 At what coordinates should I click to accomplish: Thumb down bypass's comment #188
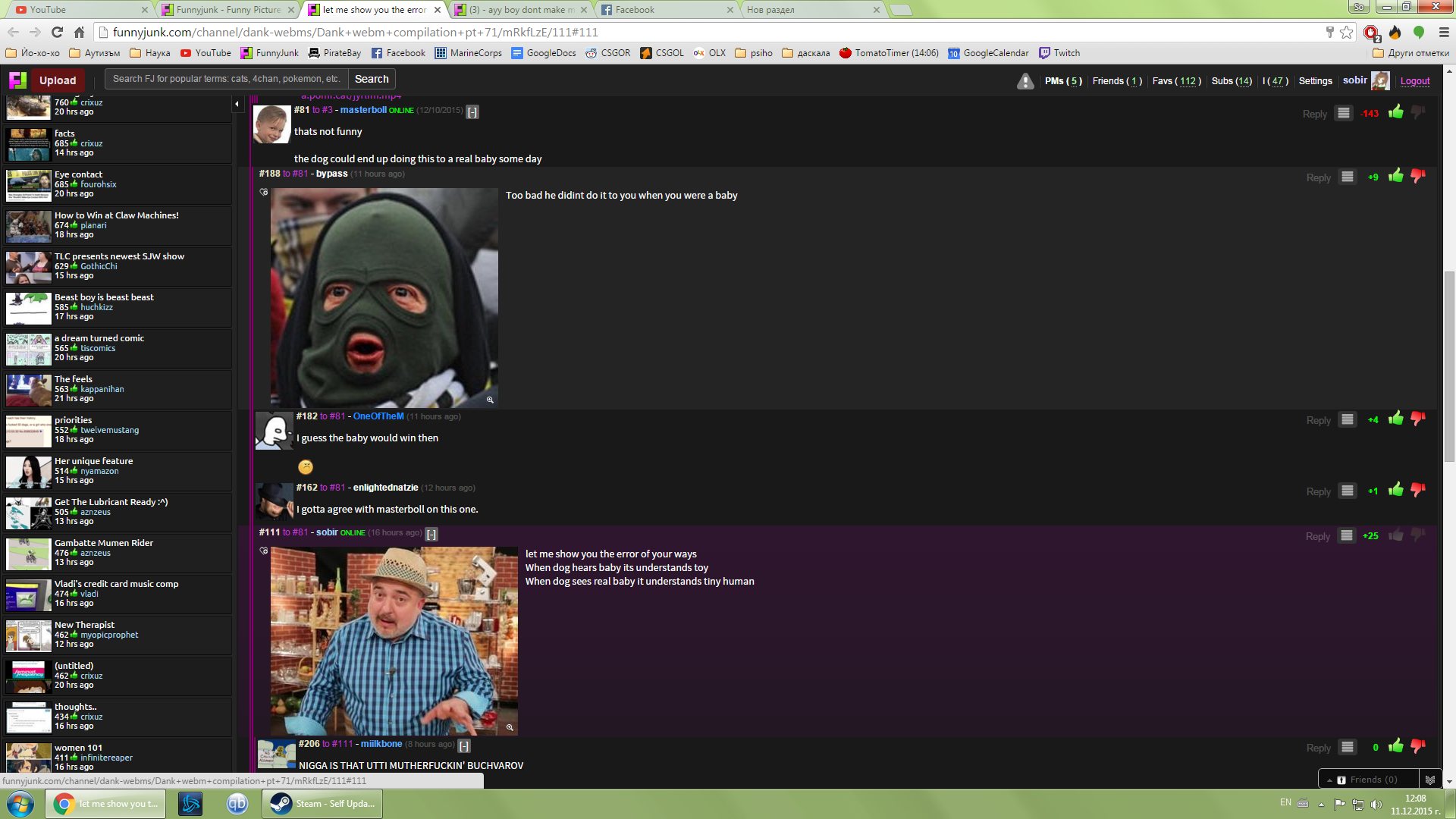pos(1417,176)
